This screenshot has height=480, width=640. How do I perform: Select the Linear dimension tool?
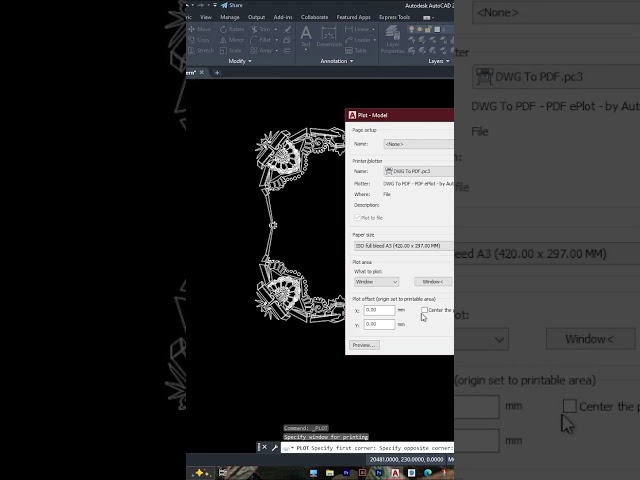click(357, 29)
